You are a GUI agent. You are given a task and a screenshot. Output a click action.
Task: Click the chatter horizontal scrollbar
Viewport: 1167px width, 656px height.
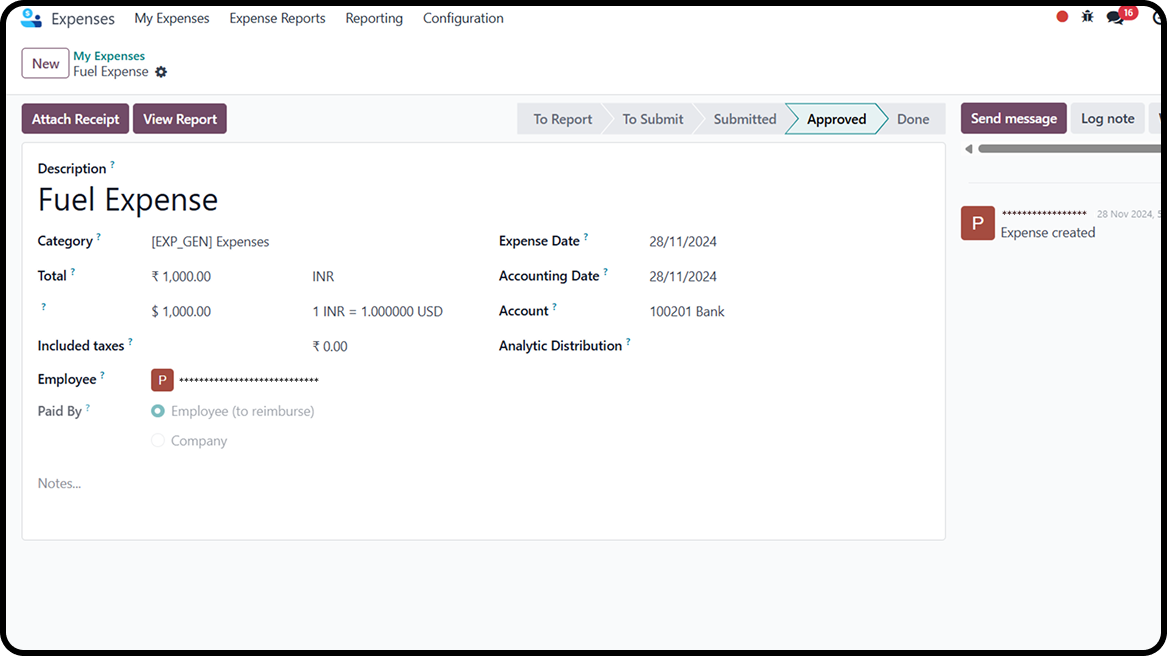click(x=1068, y=149)
